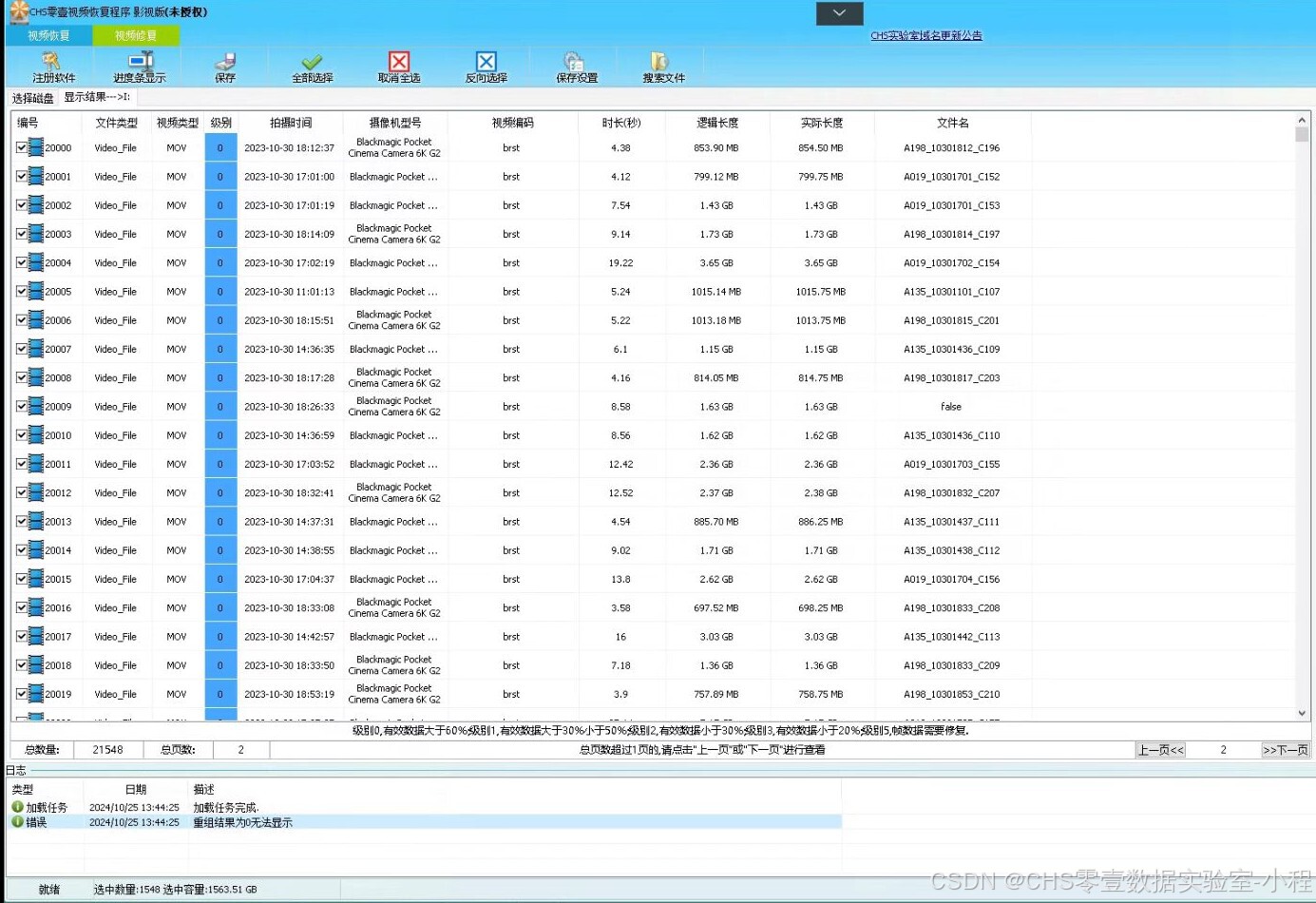1316x903 pixels.
Task: Open the CHS实验室域名更新公告 link
Action: pos(926,36)
